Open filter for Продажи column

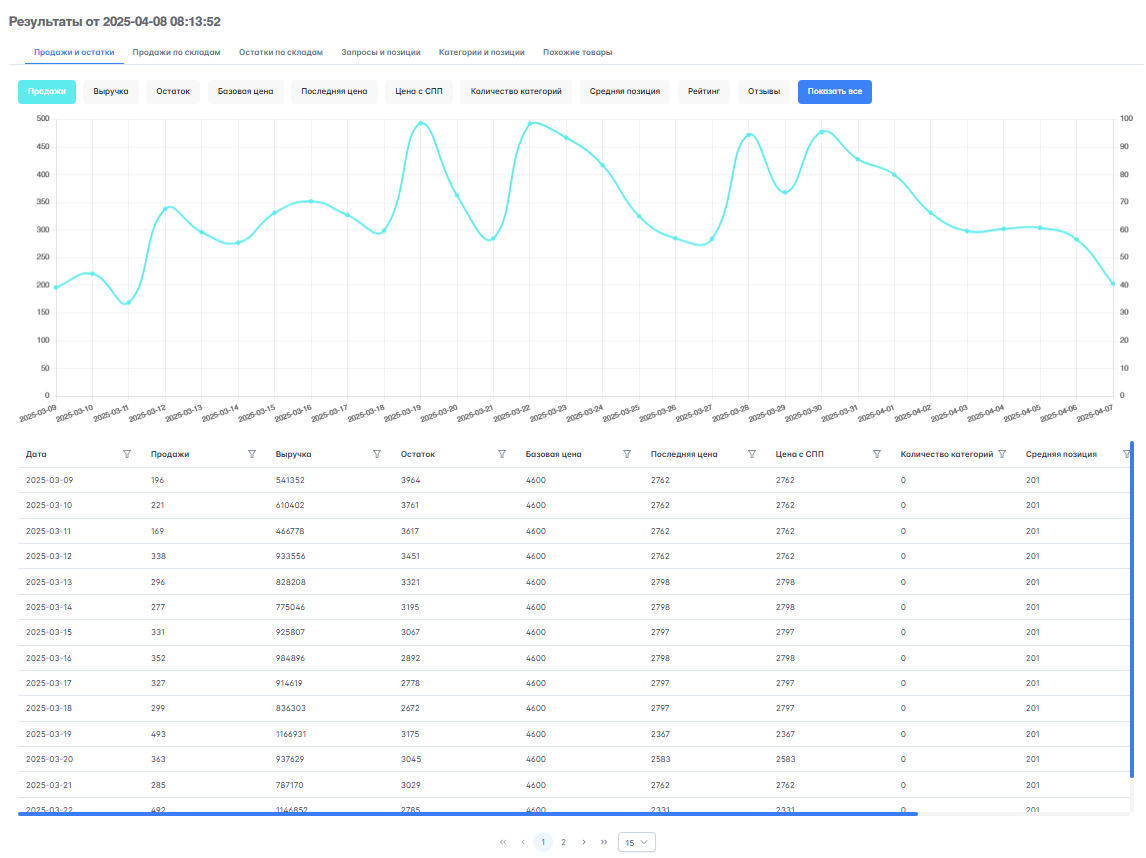(252, 454)
